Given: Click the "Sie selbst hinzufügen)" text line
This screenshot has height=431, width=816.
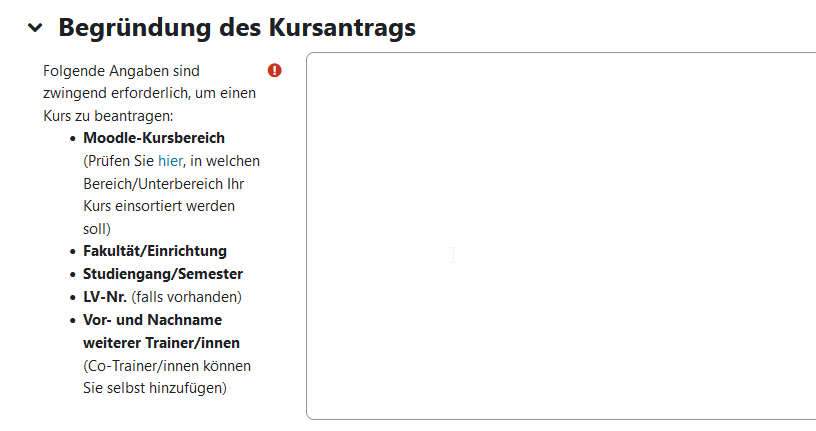Looking at the screenshot, I should (155, 387).
